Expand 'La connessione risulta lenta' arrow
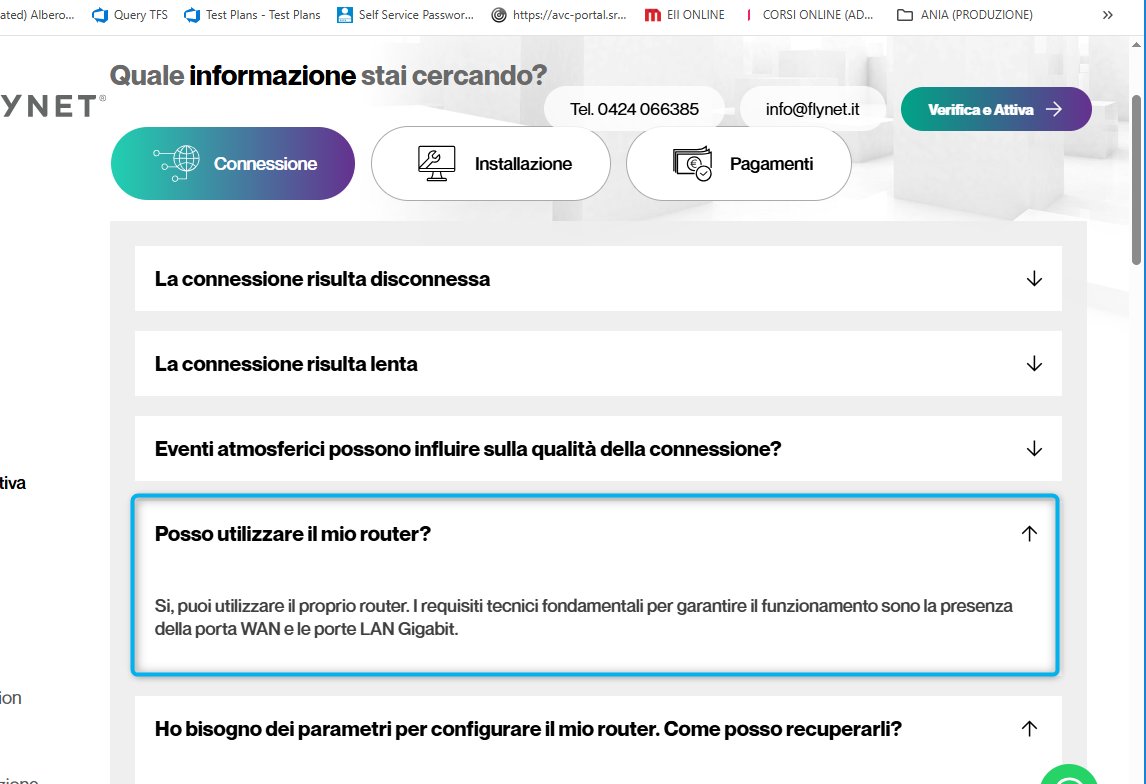The height and width of the screenshot is (784, 1146). click(x=1033, y=364)
